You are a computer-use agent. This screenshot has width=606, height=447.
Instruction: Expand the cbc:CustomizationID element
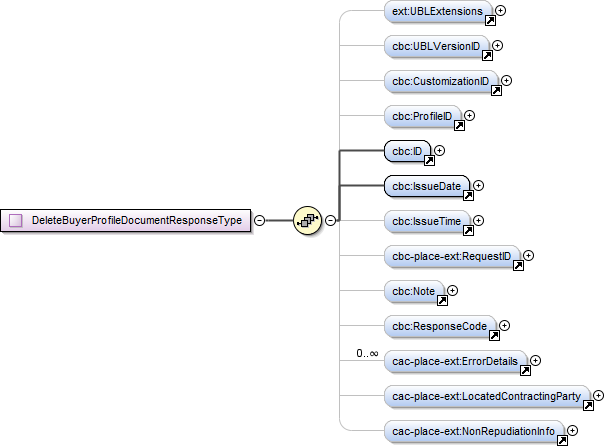[x=506, y=80]
